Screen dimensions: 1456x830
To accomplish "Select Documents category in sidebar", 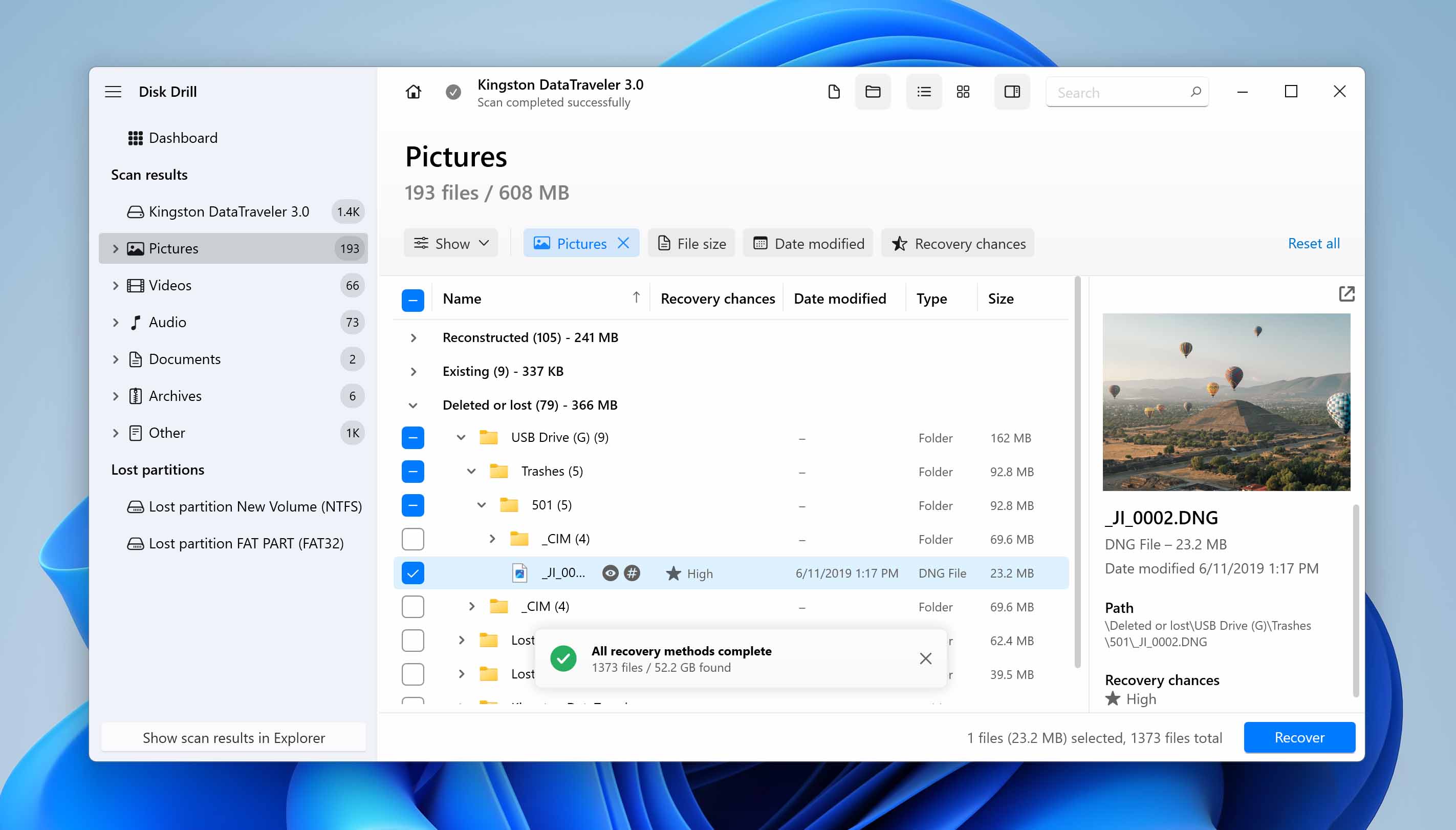I will tap(233, 359).
